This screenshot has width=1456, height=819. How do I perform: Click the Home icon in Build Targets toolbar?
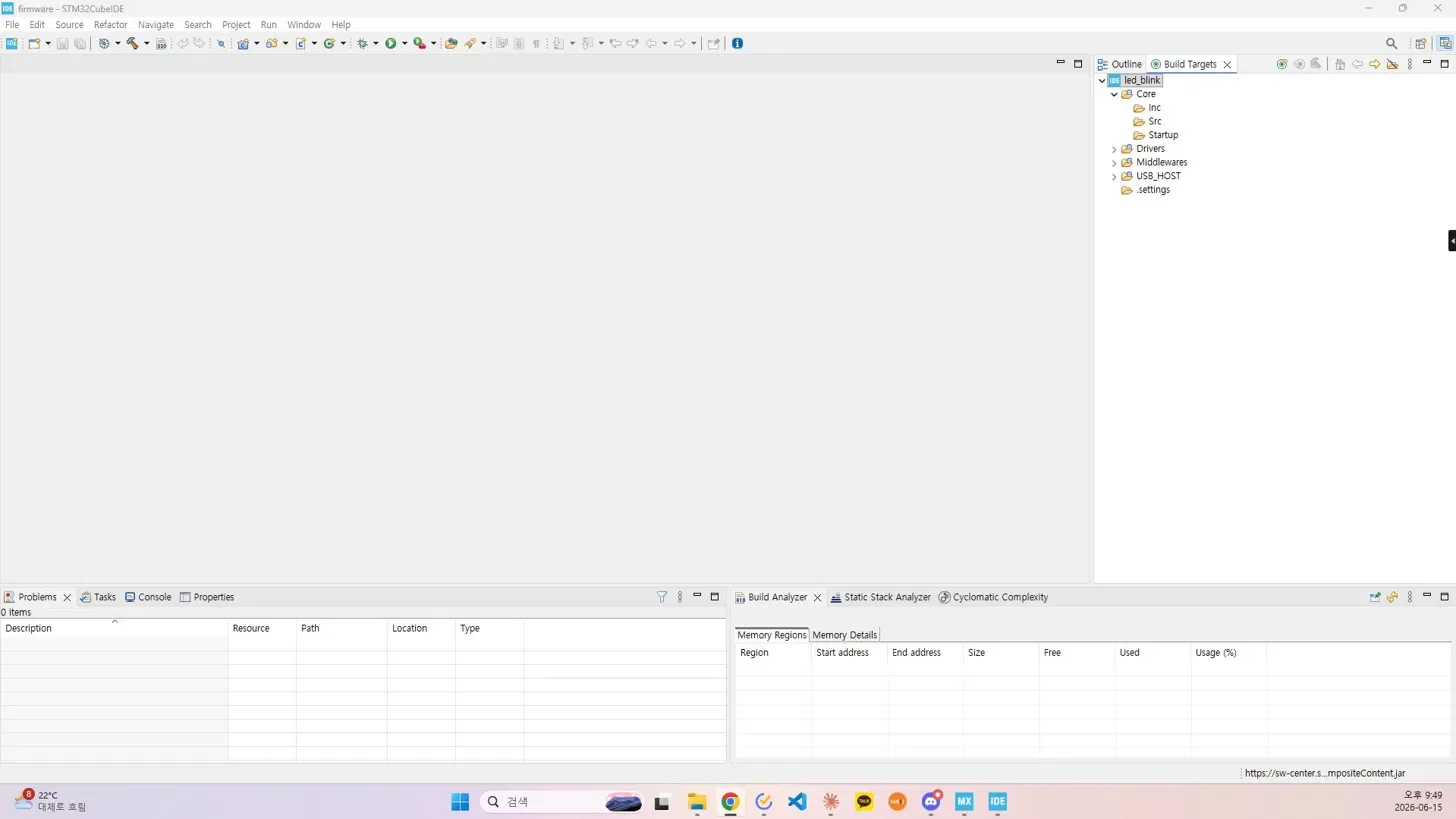tap(1340, 64)
